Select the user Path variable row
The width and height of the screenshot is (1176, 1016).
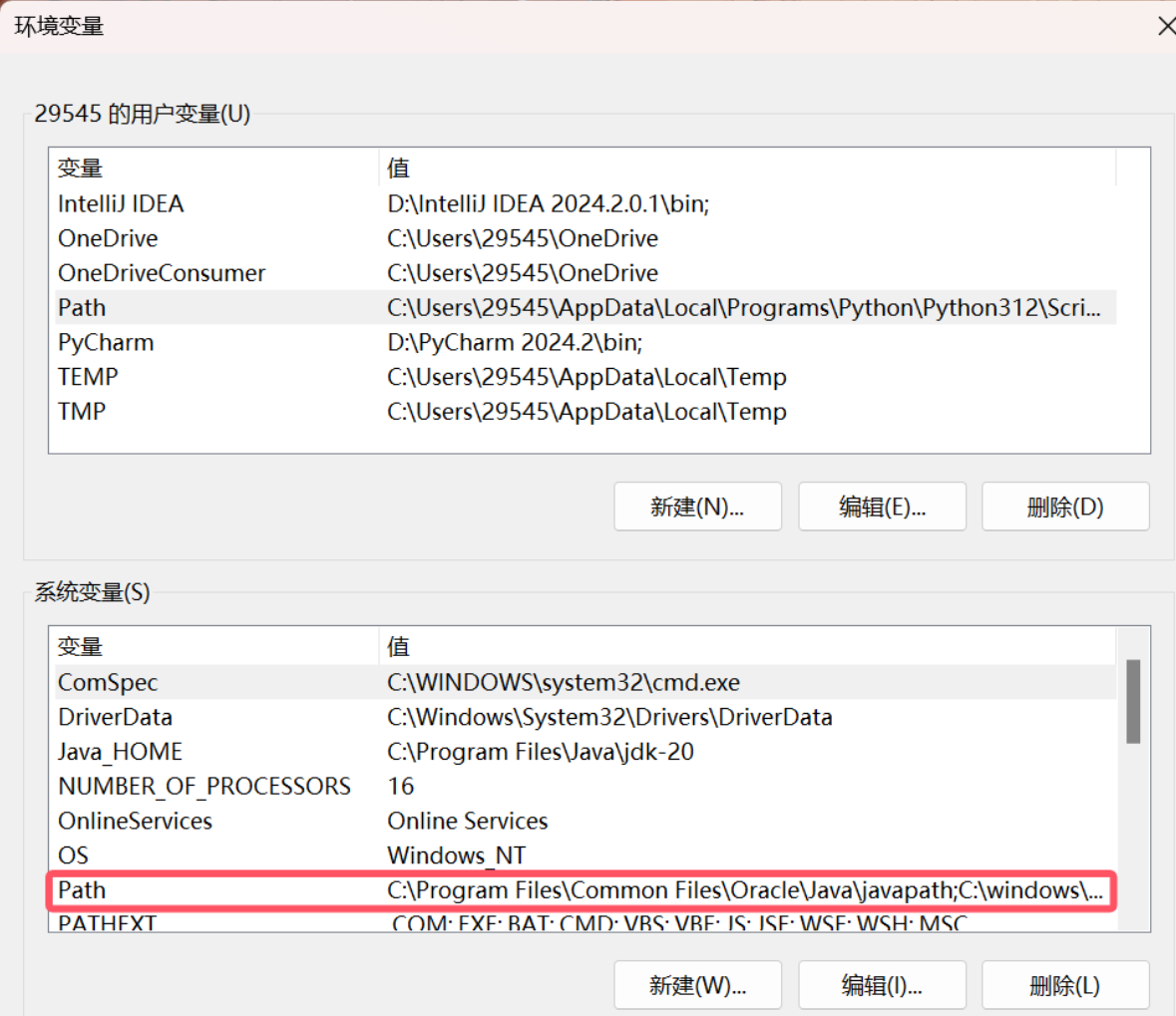(82, 308)
